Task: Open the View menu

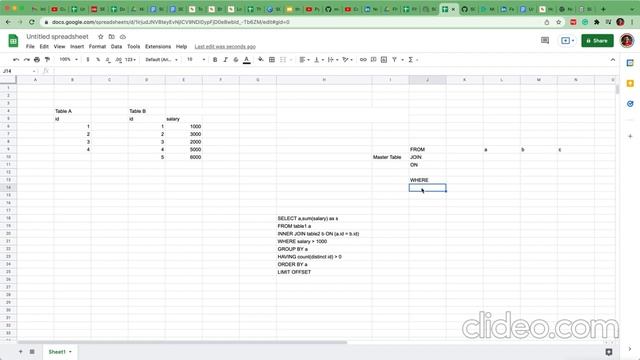Action: point(60,47)
